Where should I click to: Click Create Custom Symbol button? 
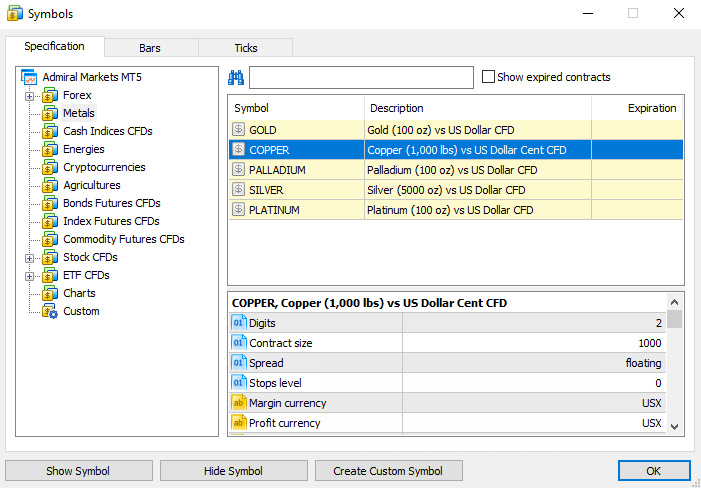[x=389, y=471]
